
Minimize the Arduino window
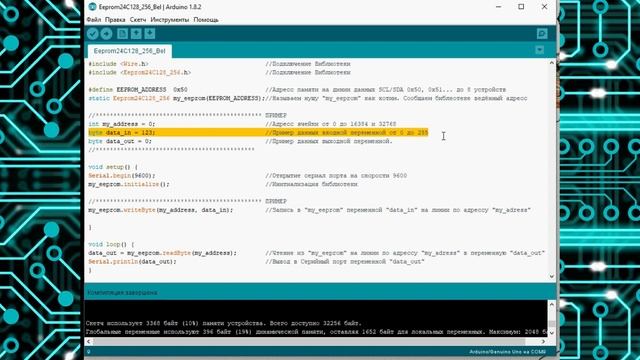tap(498, 7)
